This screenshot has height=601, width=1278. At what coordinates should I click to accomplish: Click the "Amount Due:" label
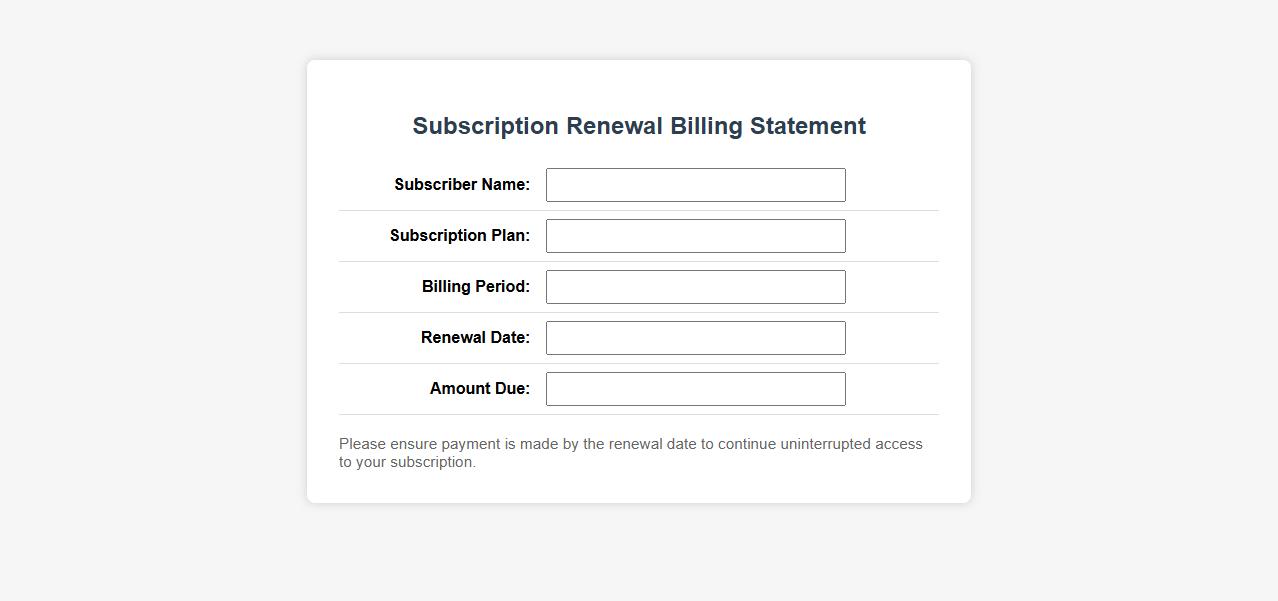480,389
